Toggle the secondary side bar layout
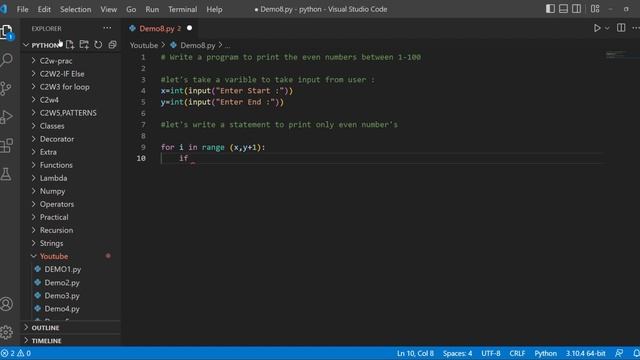This screenshot has width=640, height=360. [576, 9]
